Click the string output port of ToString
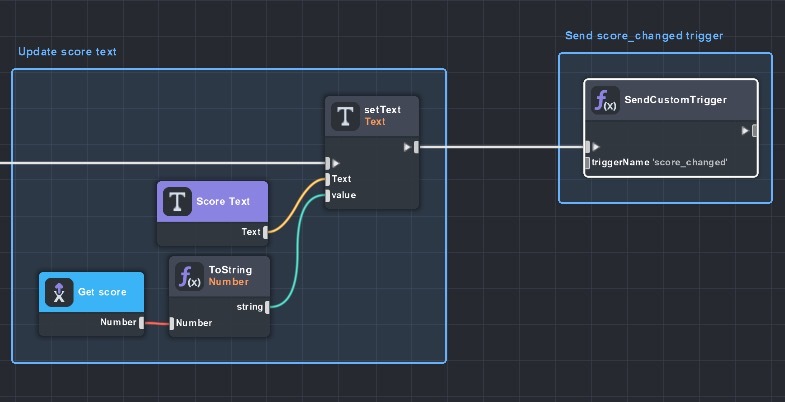The height and width of the screenshot is (402, 785). click(266, 307)
